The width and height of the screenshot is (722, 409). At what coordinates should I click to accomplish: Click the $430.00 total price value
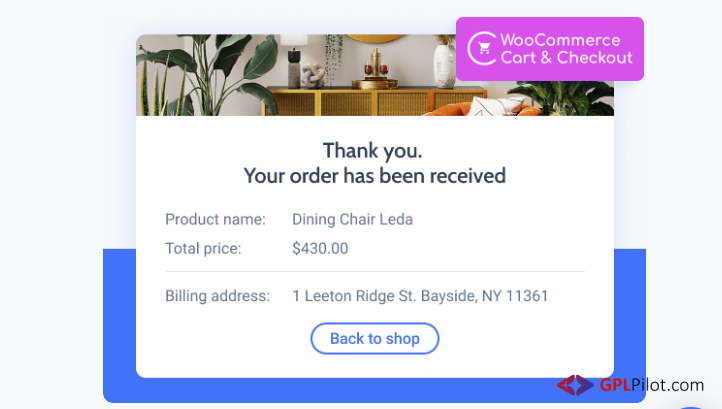(x=320, y=248)
